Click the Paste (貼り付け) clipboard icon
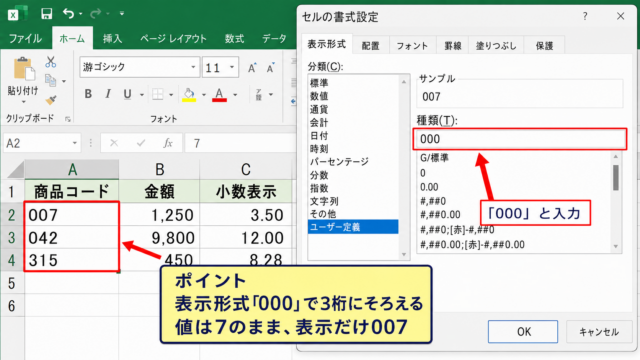 (24, 69)
